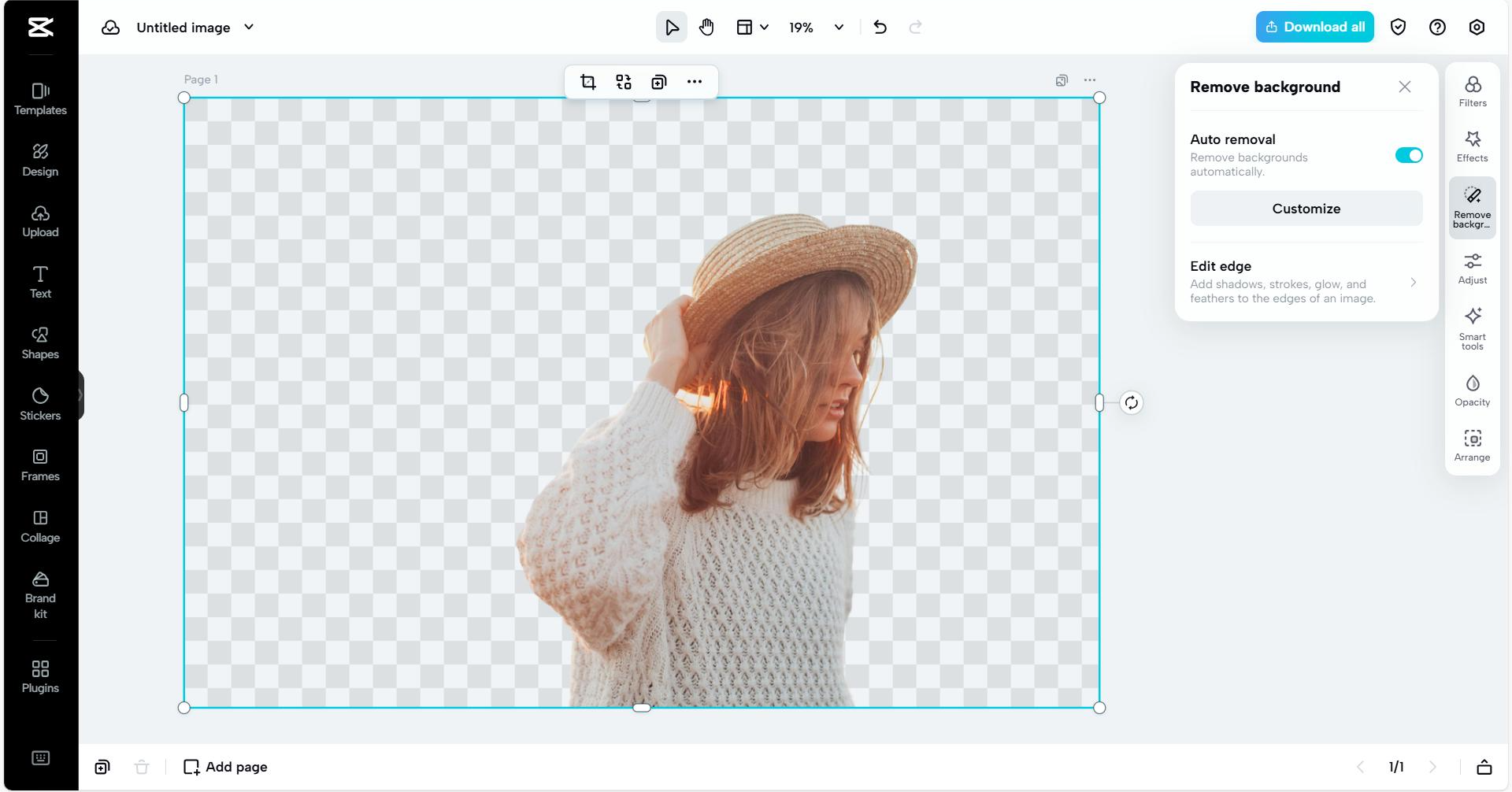Open the Opacity settings
1512x792 pixels.
tap(1473, 389)
